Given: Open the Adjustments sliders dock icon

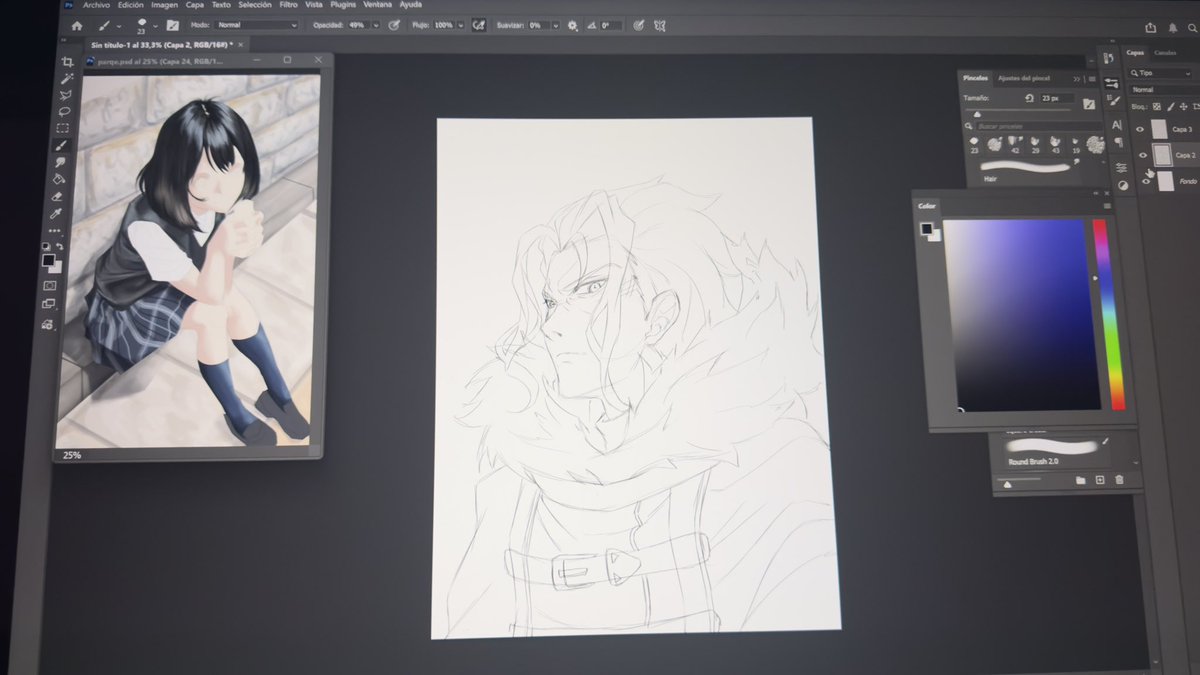Looking at the screenshot, I should click(x=1121, y=167).
